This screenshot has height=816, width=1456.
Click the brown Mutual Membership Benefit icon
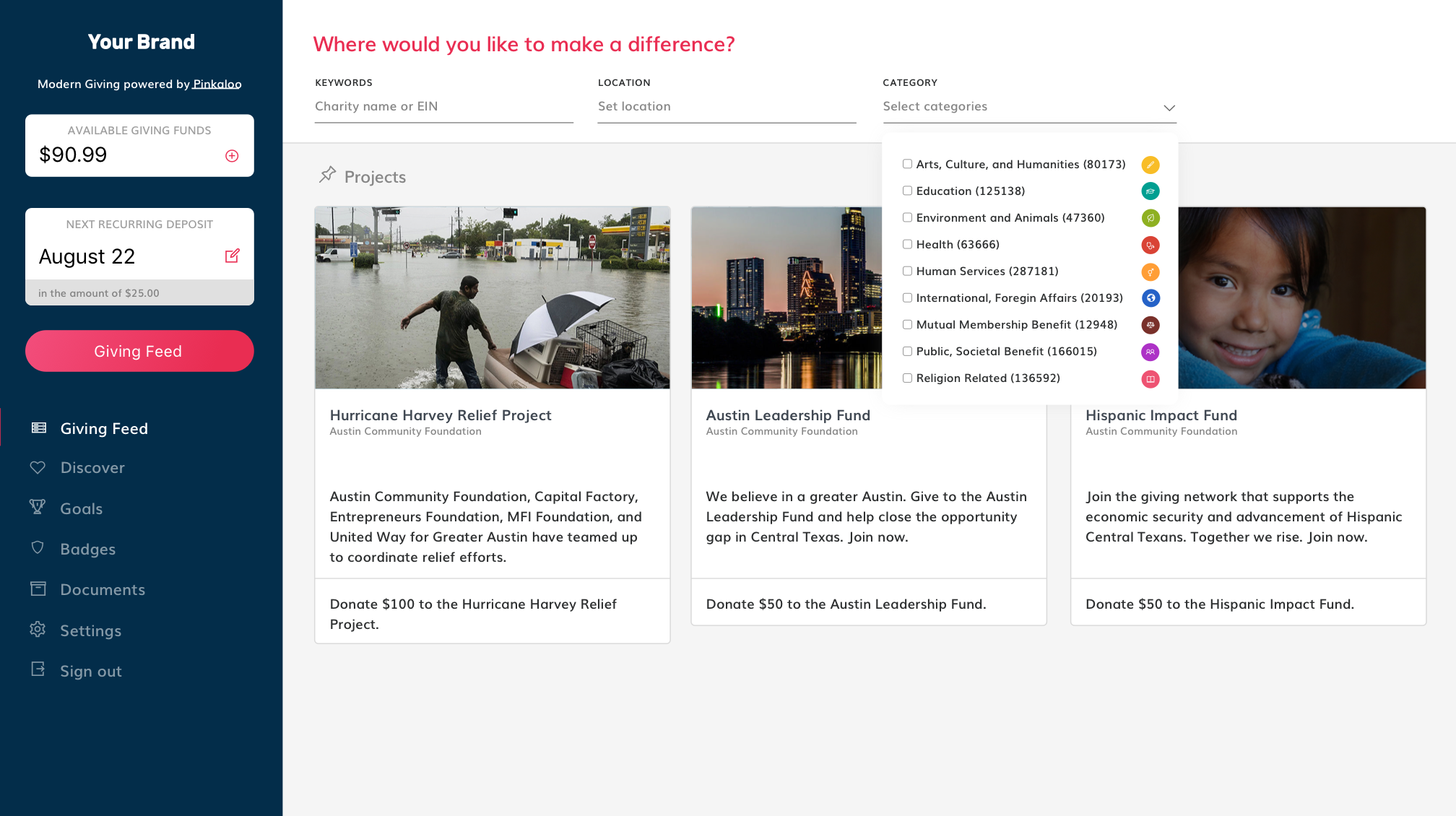1150,325
